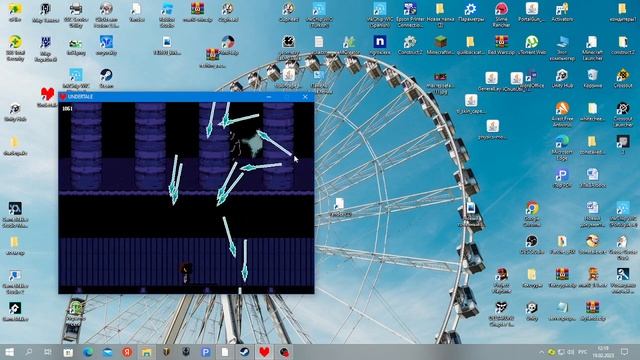Open the Windows Start menu
This screenshot has height=360, width=640.
pos(9,352)
